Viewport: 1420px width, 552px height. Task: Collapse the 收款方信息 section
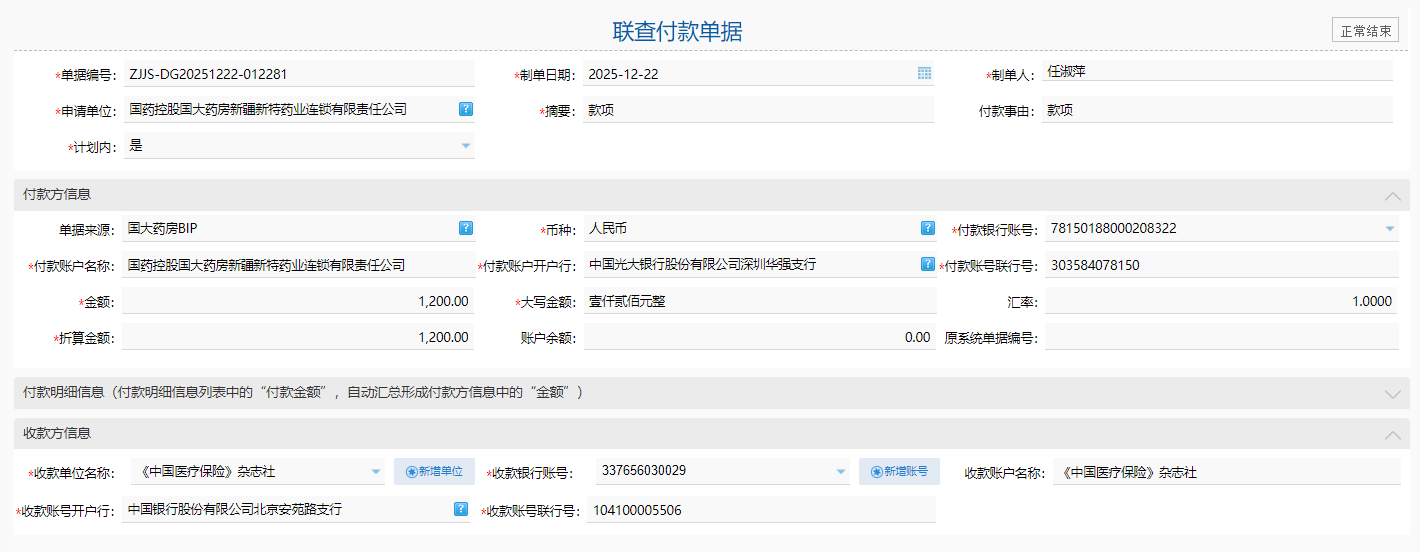click(1392, 434)
